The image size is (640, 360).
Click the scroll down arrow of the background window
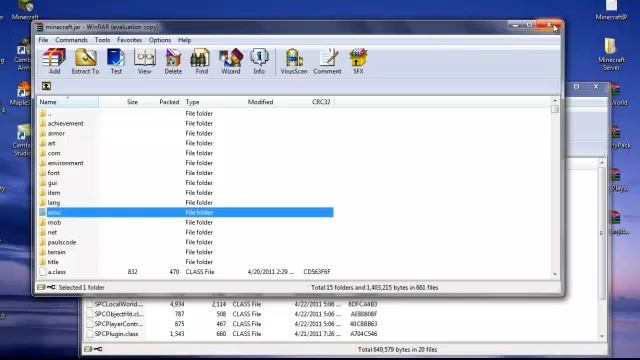[602, 336]
